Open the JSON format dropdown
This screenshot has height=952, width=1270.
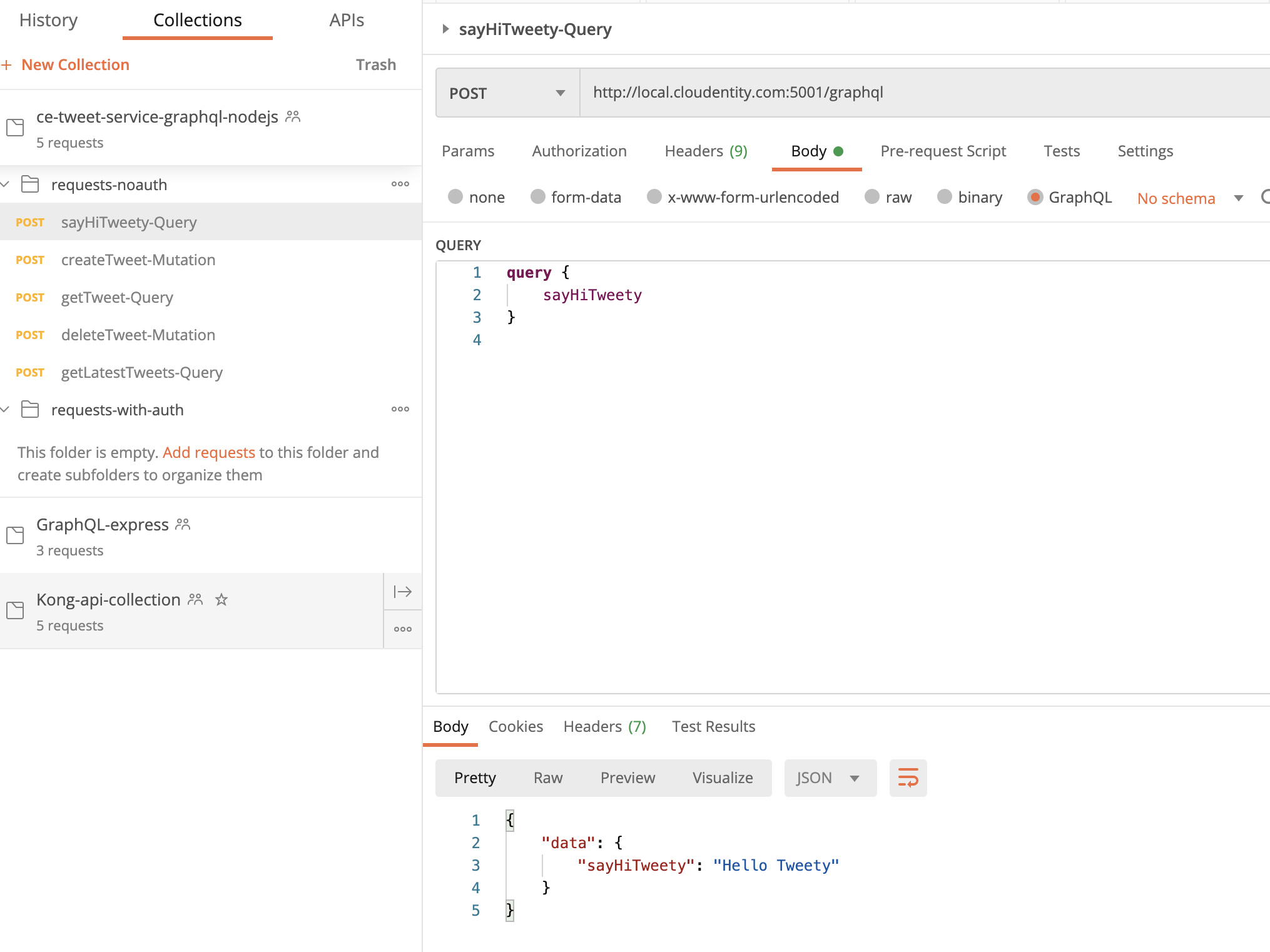[830, 777]
